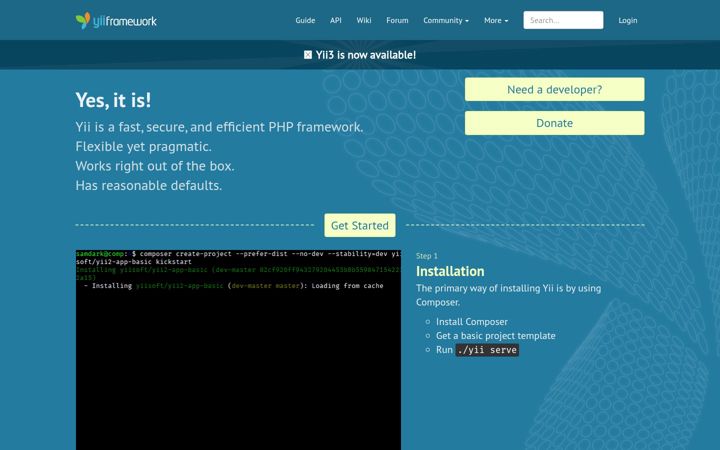Viewport: 720px width, 450px height.
Task: Click the 'Need a developer?' button
Action: (x=554, y=90)
